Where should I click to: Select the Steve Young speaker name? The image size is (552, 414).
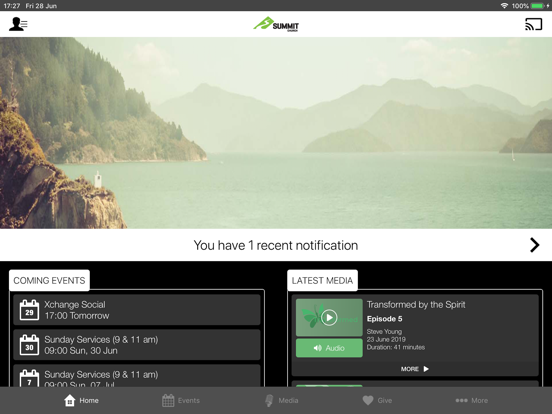(384, 332)
